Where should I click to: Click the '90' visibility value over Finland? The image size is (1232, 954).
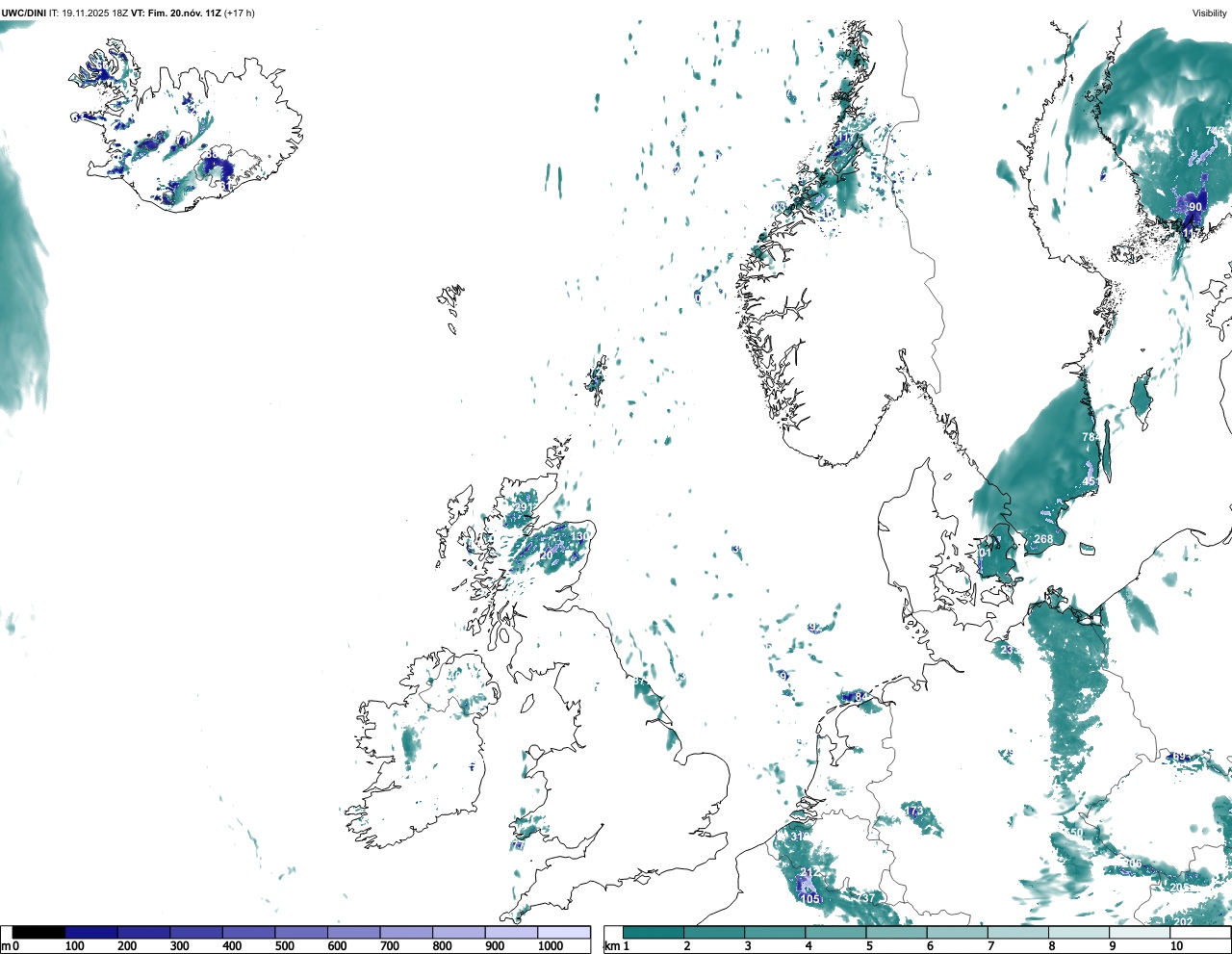[1195, 207]
